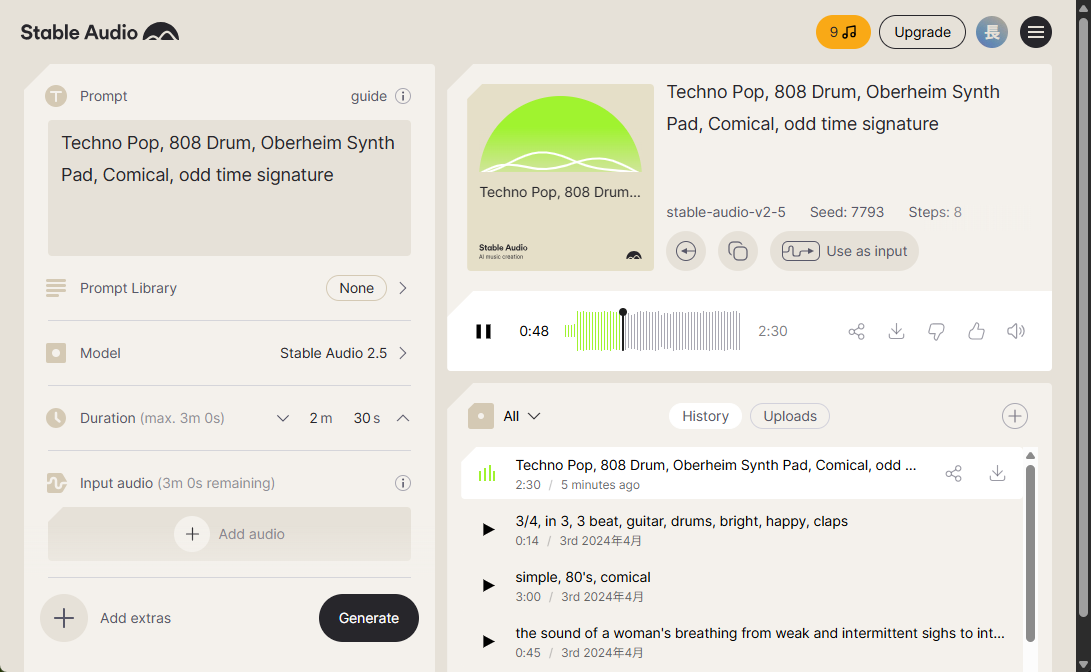Thumbs down the current track

pyautogui.click(x=936, y=331)
